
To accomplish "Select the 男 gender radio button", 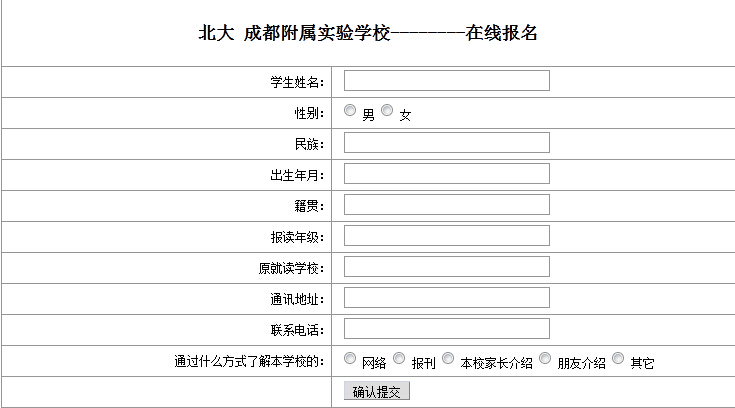I will (x=350, y=111).
